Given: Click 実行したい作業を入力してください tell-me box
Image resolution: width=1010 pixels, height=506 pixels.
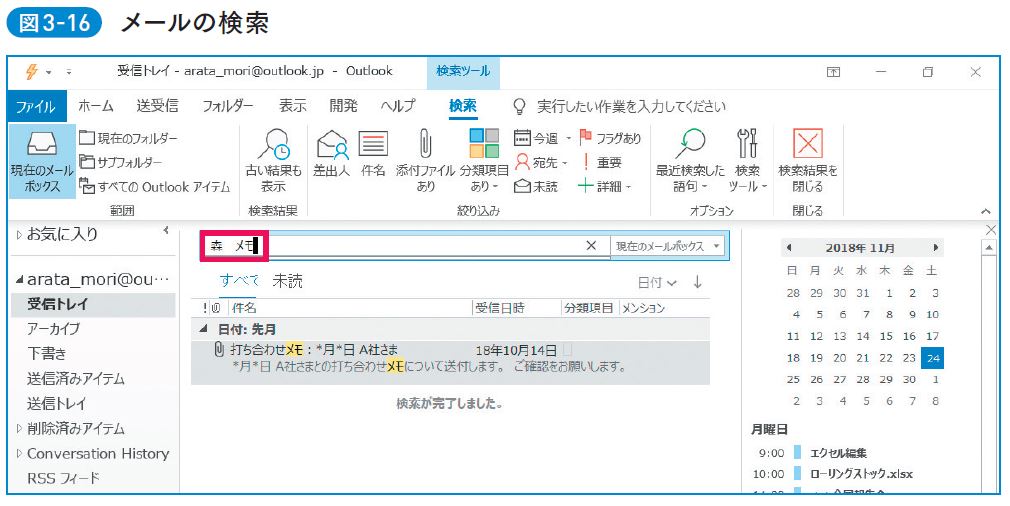Looking at the screenshot, I should 631,107.
